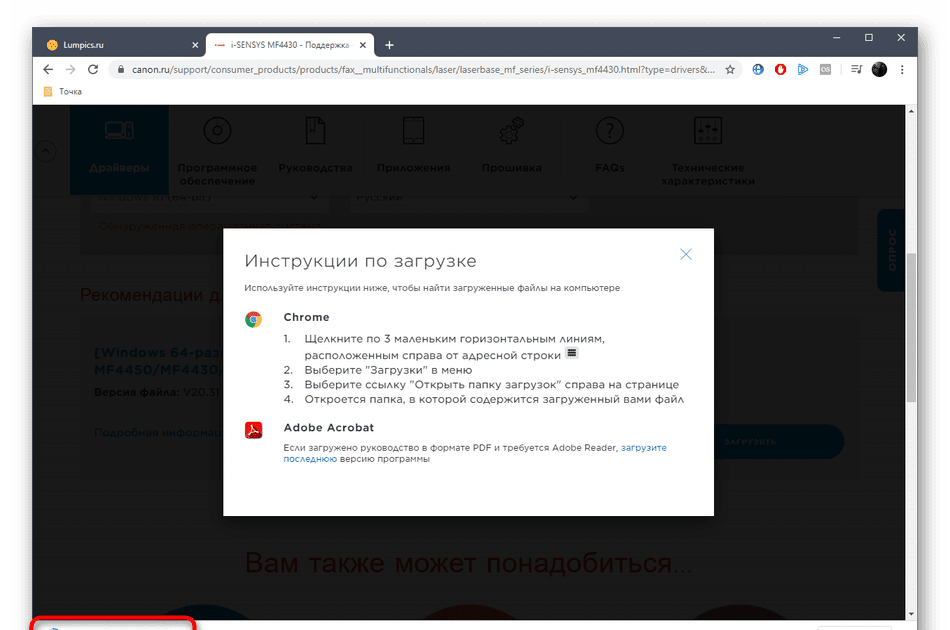Click the address bar URL
This screenshot has width=950, height=630.
[x=423, y=70]
